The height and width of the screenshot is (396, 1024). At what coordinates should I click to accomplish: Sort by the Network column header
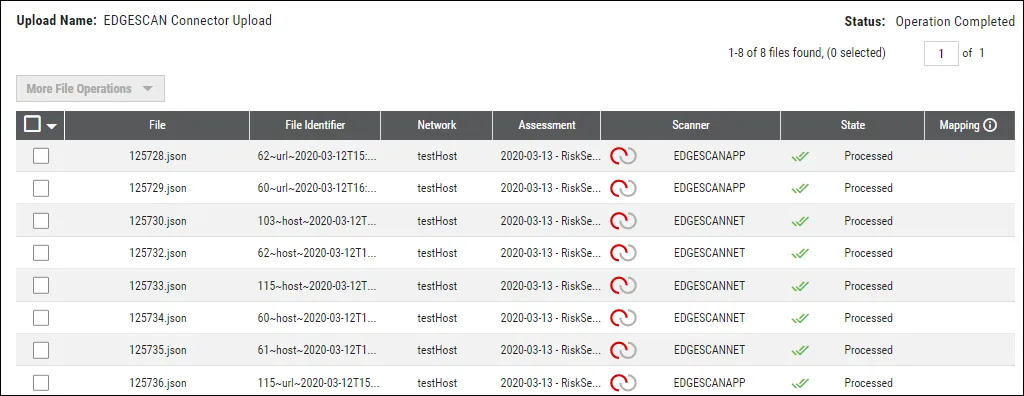(x=437, y=125)
